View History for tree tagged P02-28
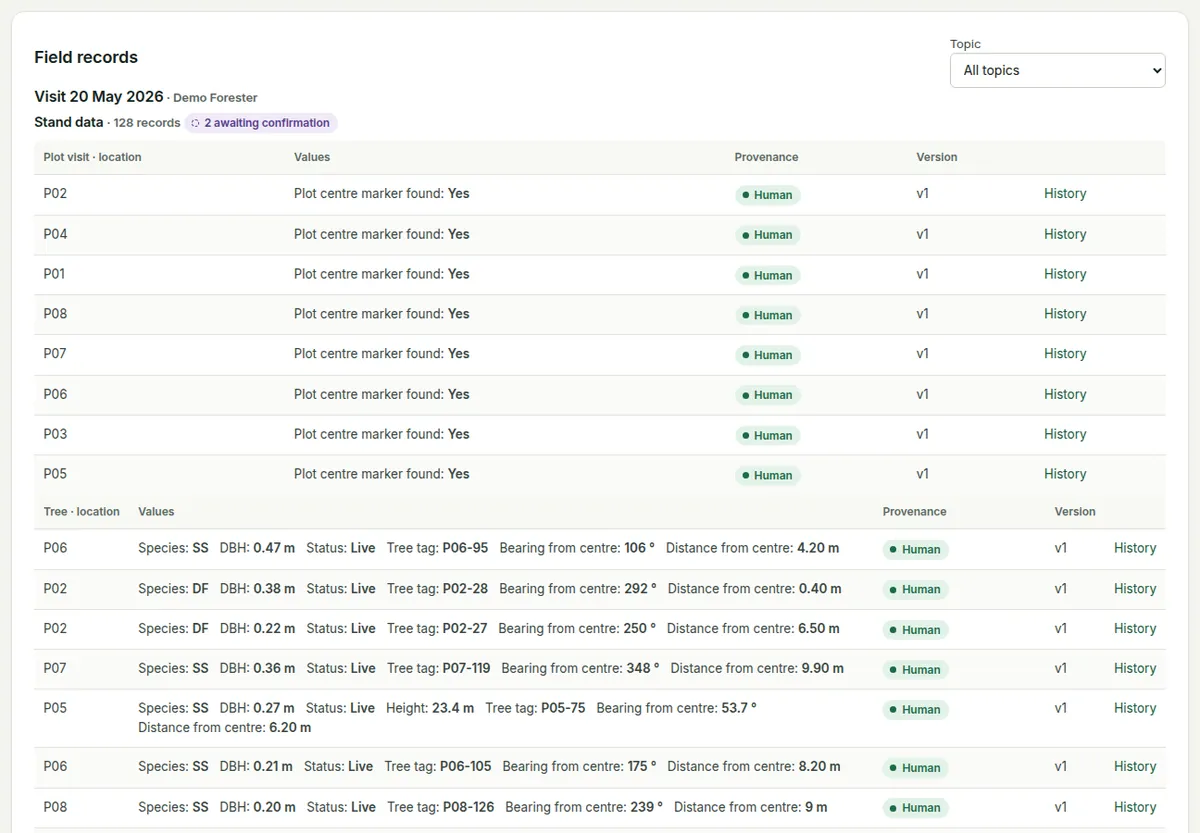 click(1135, 589)
